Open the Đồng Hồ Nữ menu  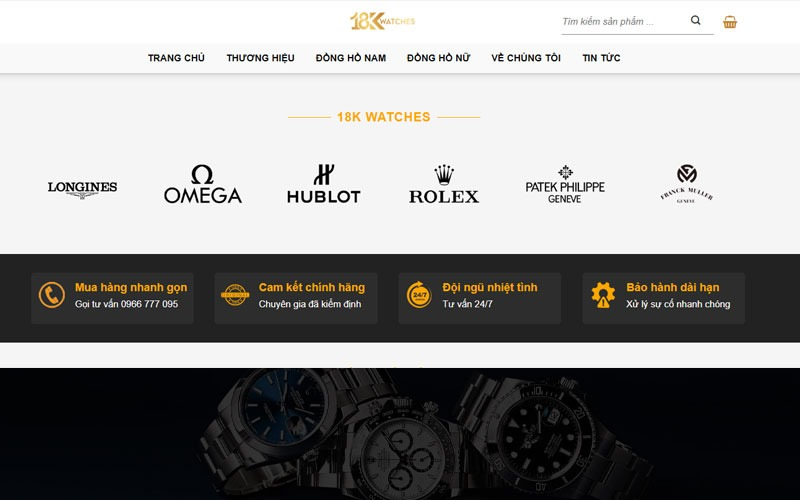(x=438, y=58)
